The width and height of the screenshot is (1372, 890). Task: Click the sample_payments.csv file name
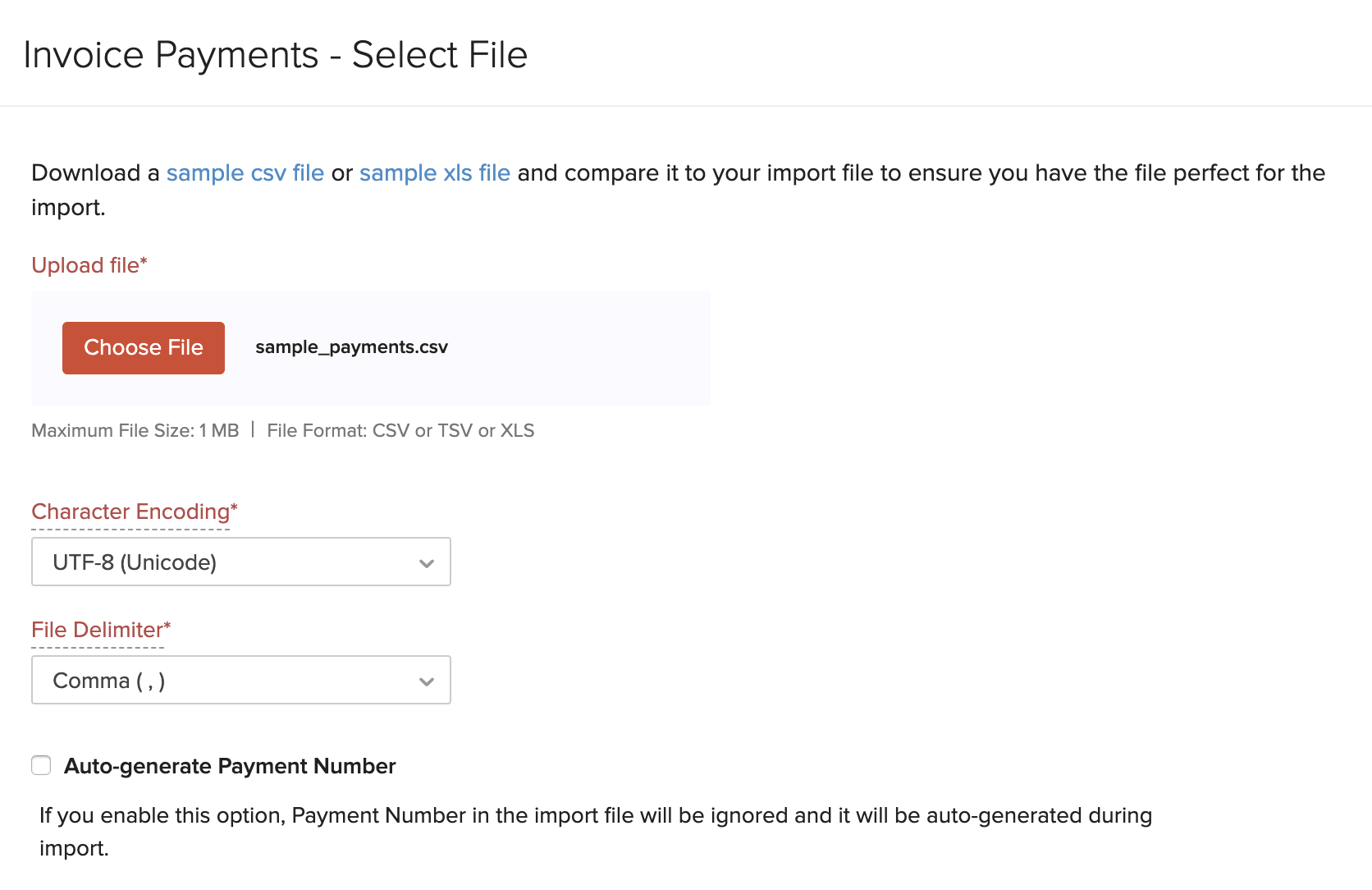pyautogui.click(x=351, y=347)
